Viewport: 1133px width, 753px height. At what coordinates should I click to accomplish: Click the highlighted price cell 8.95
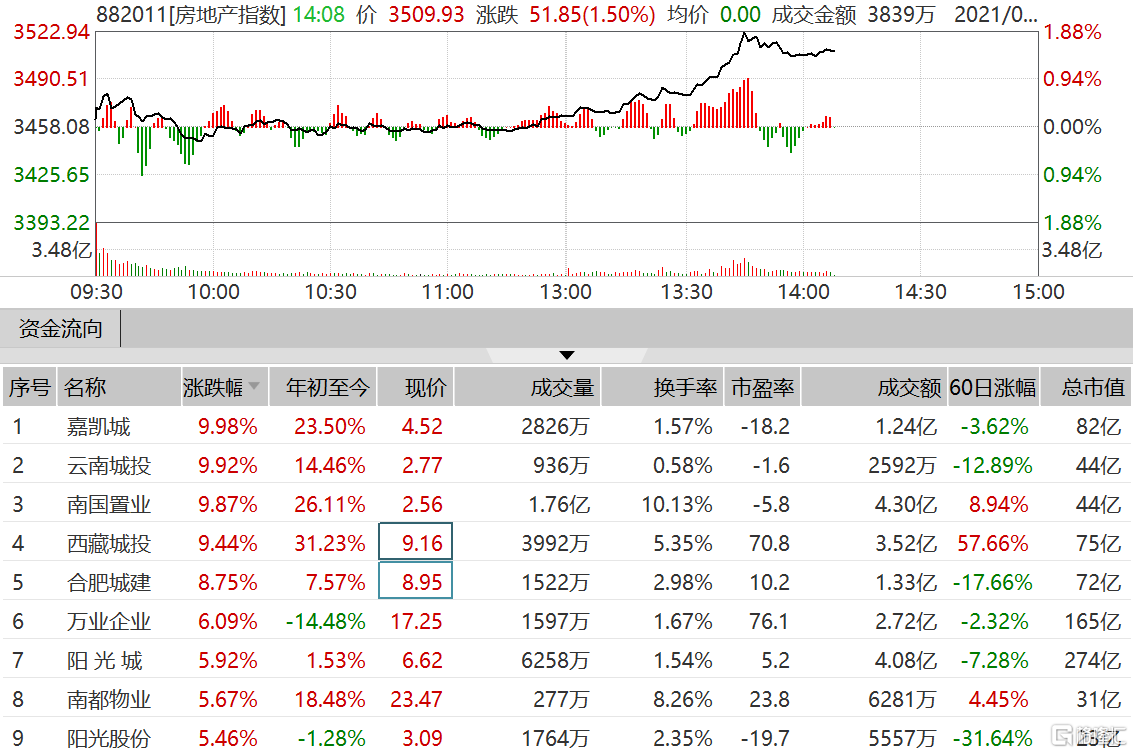[415, 580]
